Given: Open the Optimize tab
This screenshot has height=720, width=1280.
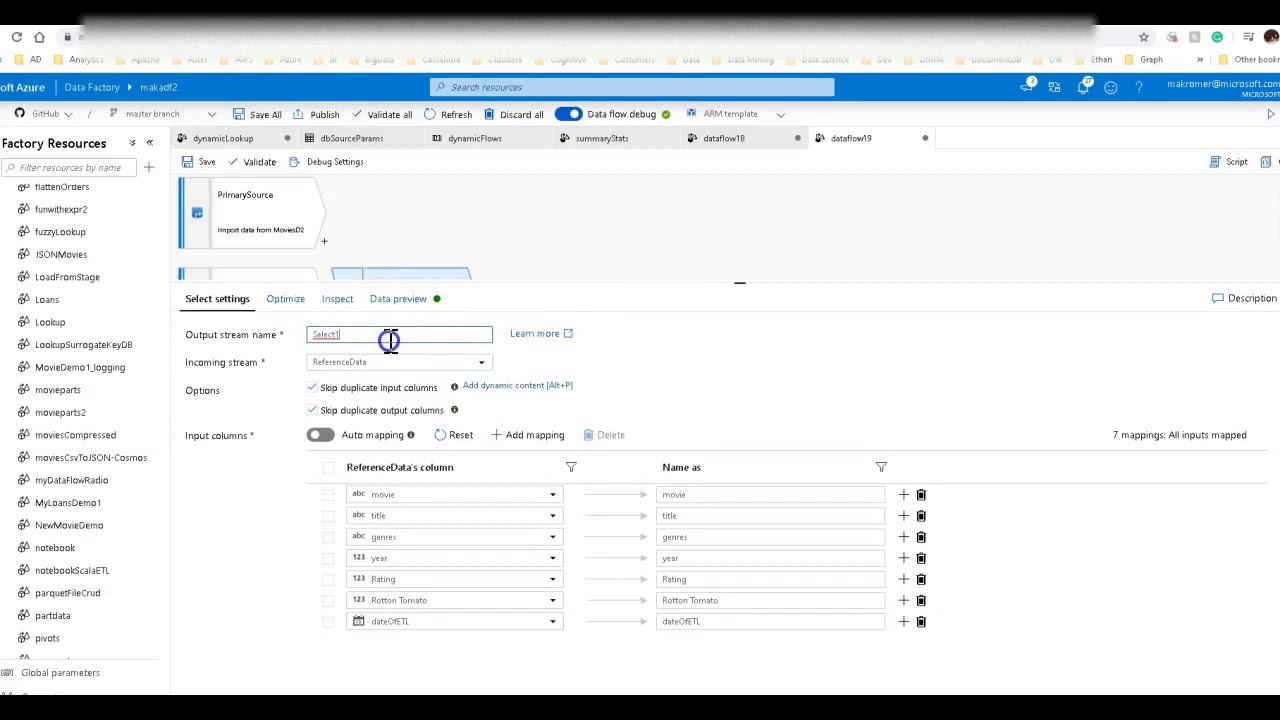Looking at the screenshot, I should [285, 299].
